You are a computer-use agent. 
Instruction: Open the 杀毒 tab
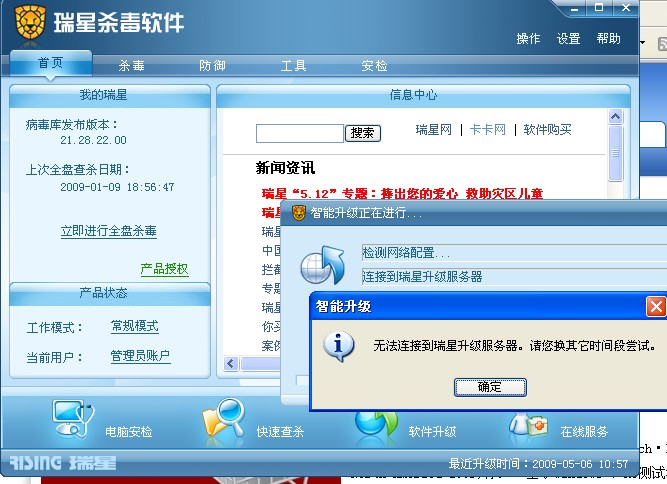131,65
